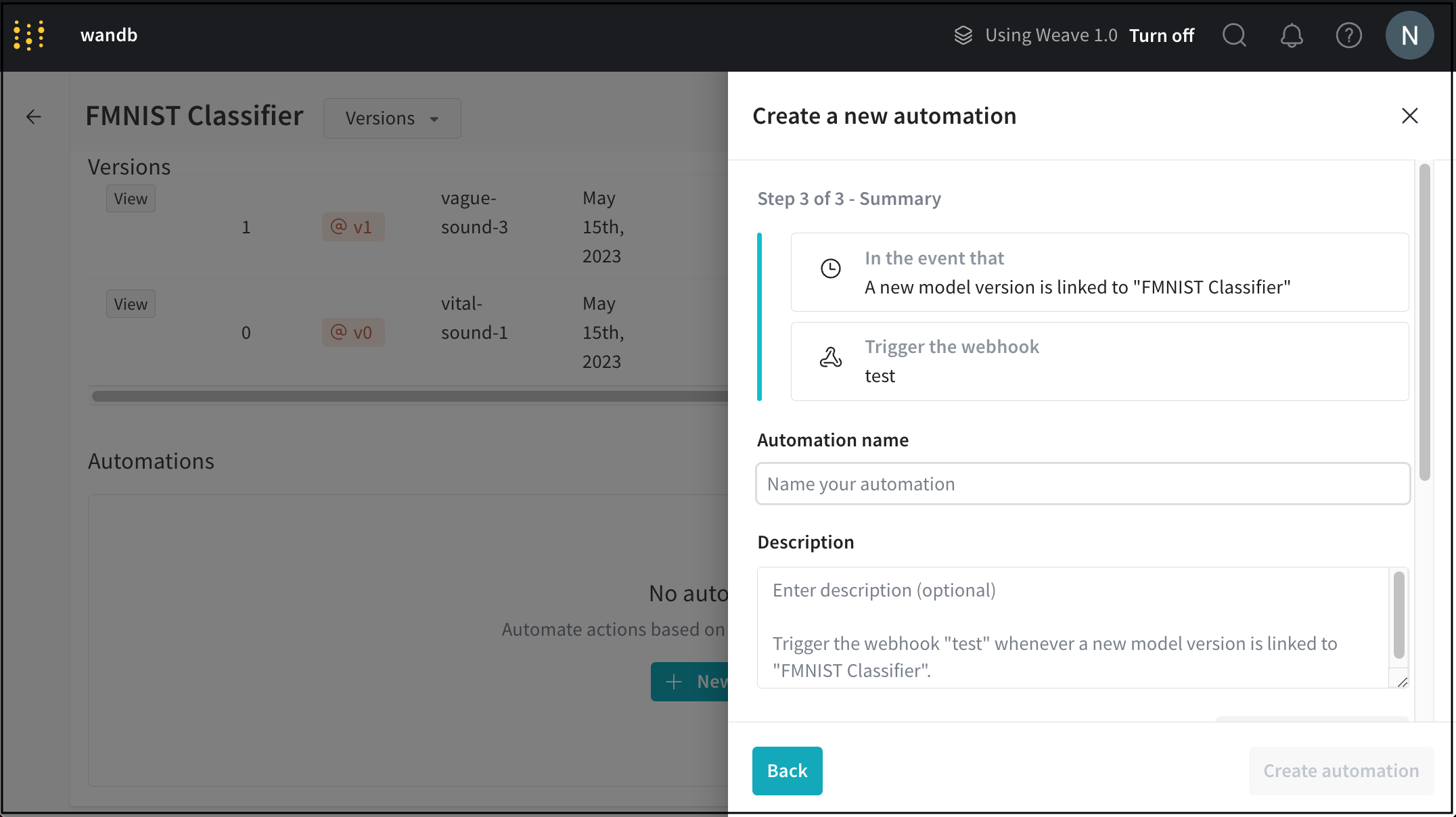1456x817 pixels.
Task: Open the help question mark icon
Action: (x=1348, y=35)
